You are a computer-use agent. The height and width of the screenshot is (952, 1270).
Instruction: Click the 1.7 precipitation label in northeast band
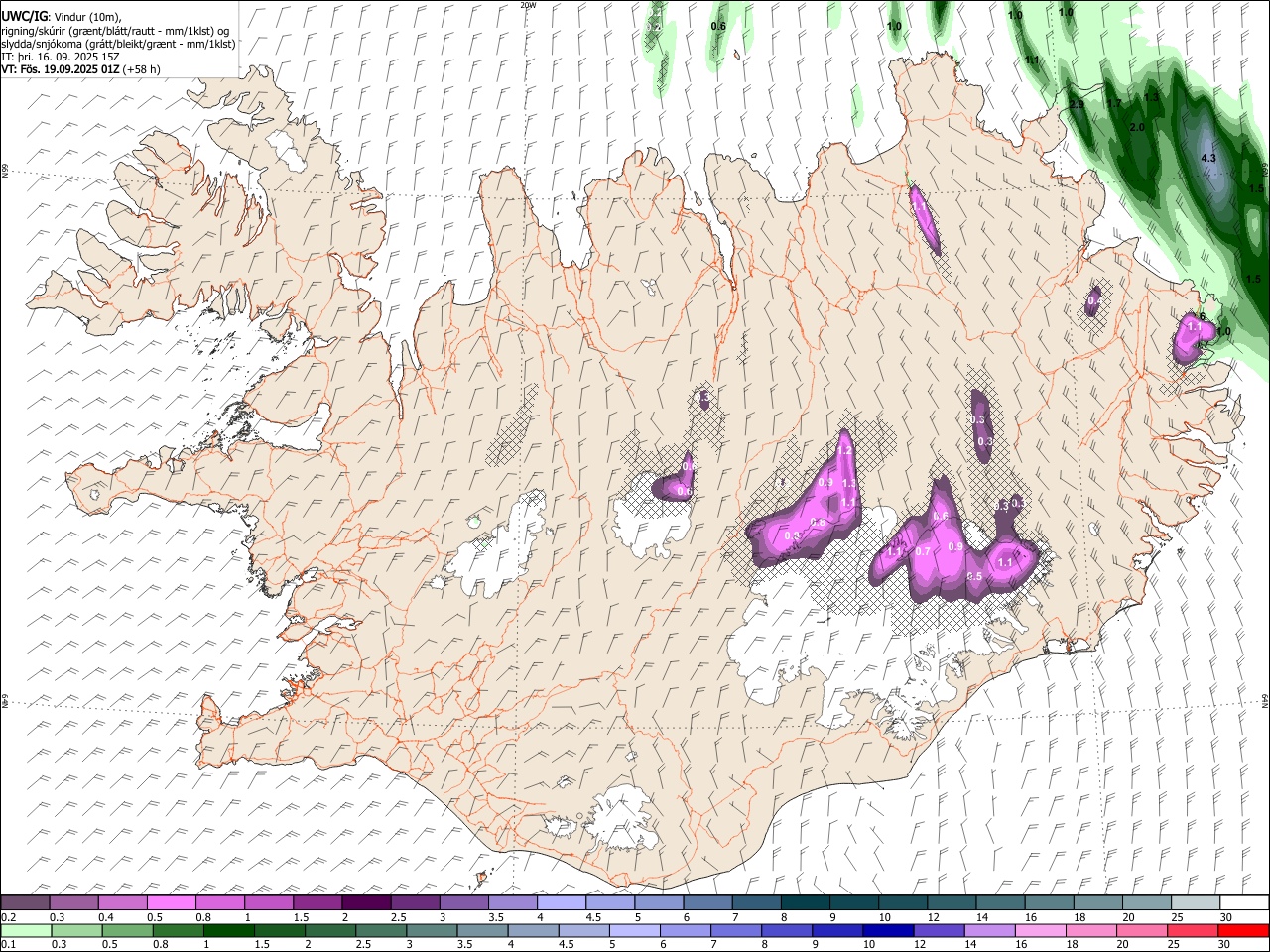point(1114,103)
